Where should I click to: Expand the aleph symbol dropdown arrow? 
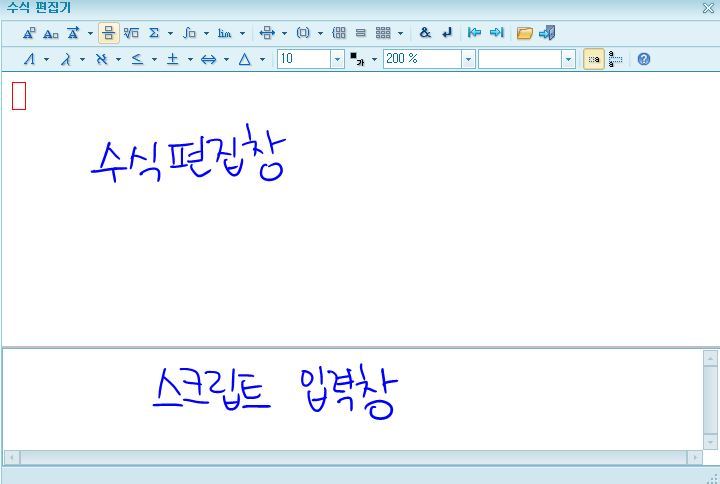click(118, 59)
